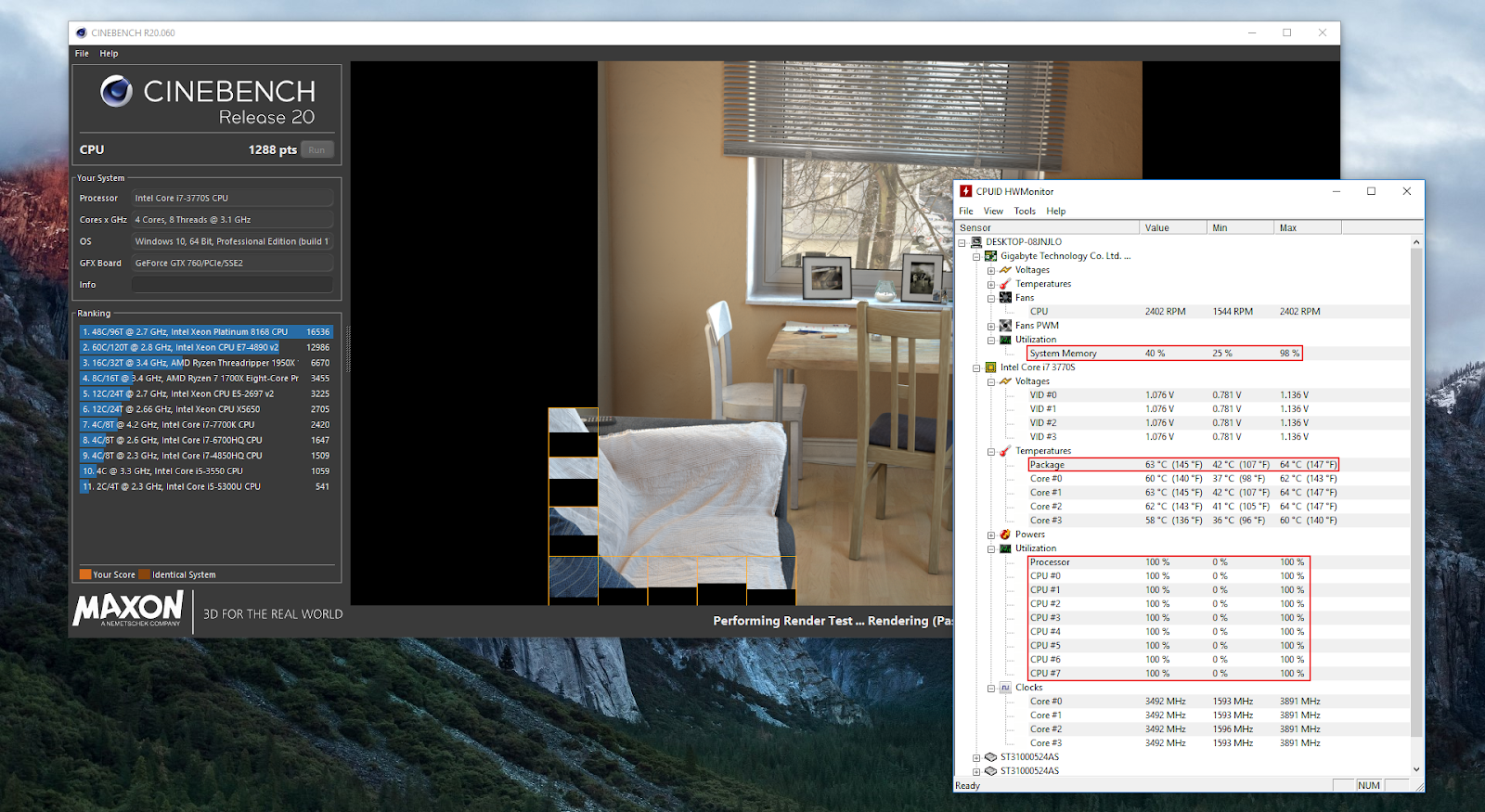Click the Clocks waveform icon in HWMonitor
The image size is (1485, 812).
(1005, 688)
